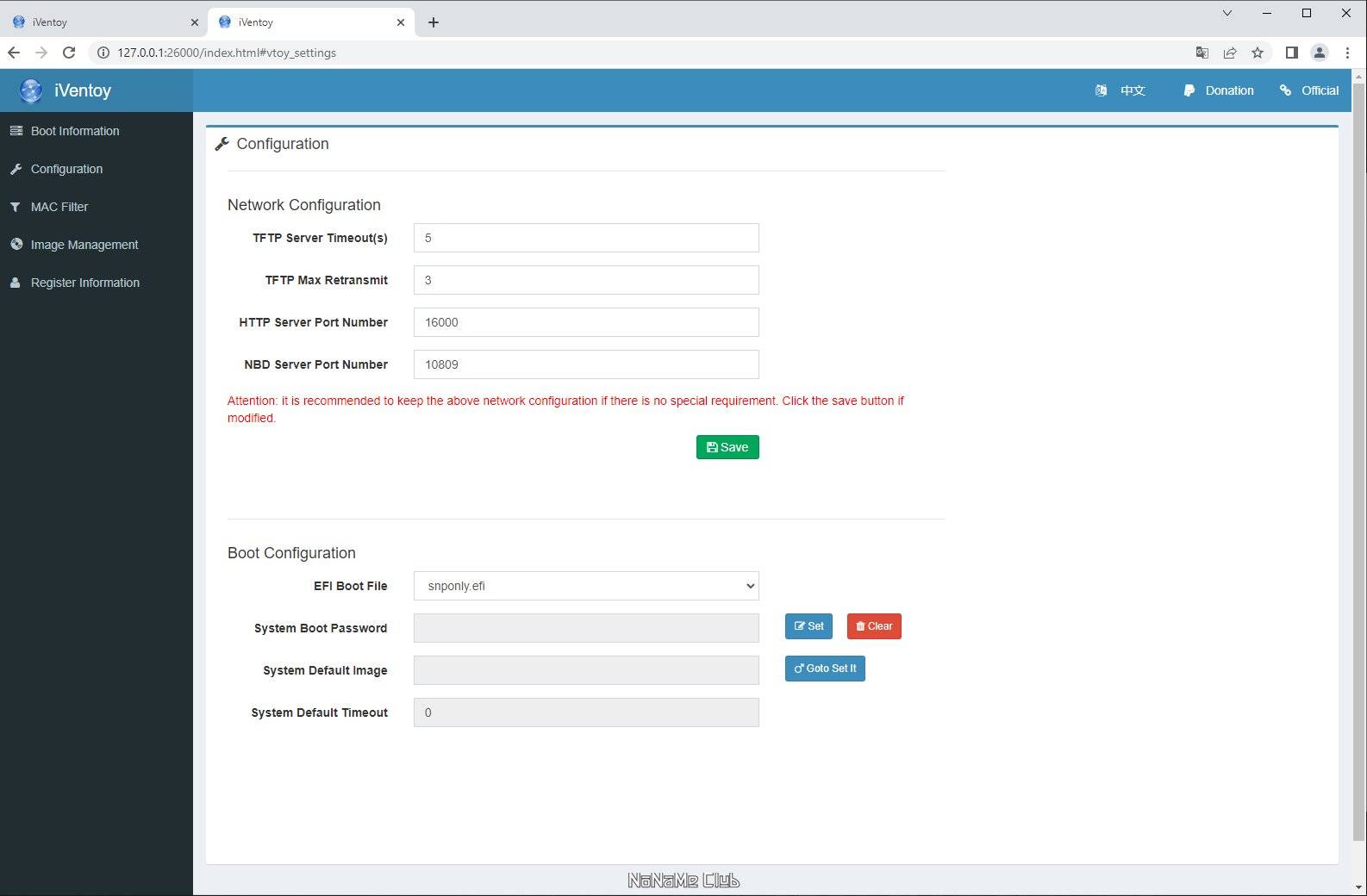Click the red Clear button
This screenshot has width=1367, height=896.
click(874, 626)
